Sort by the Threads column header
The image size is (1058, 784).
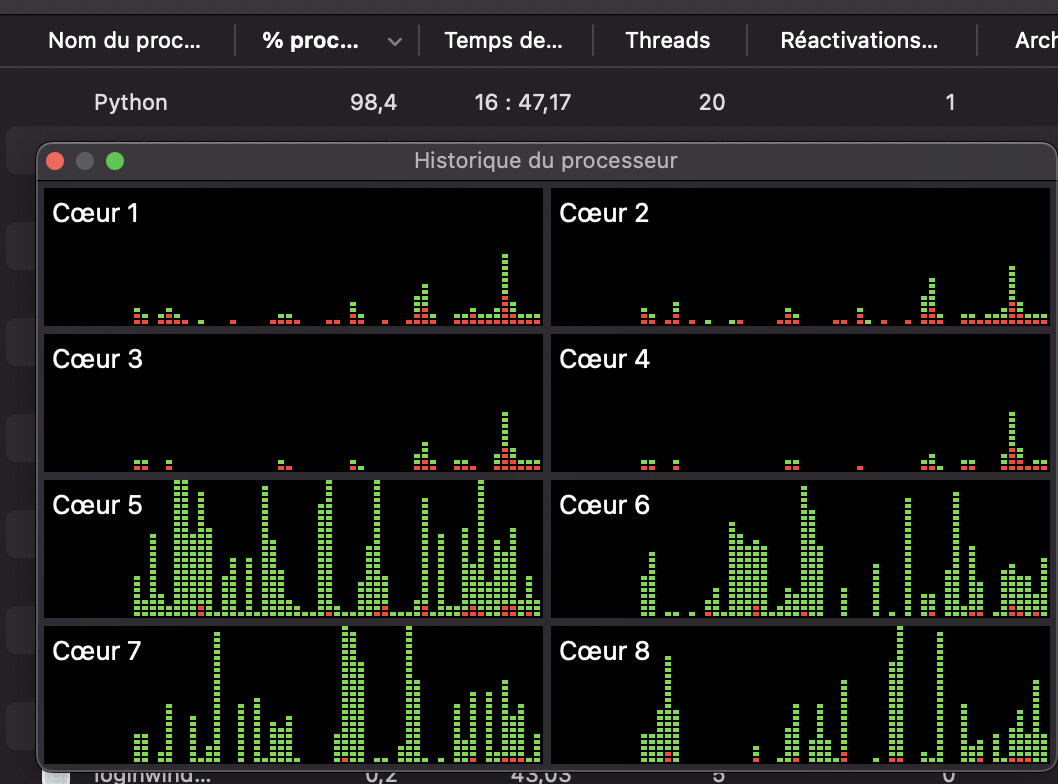click(667, 40)
